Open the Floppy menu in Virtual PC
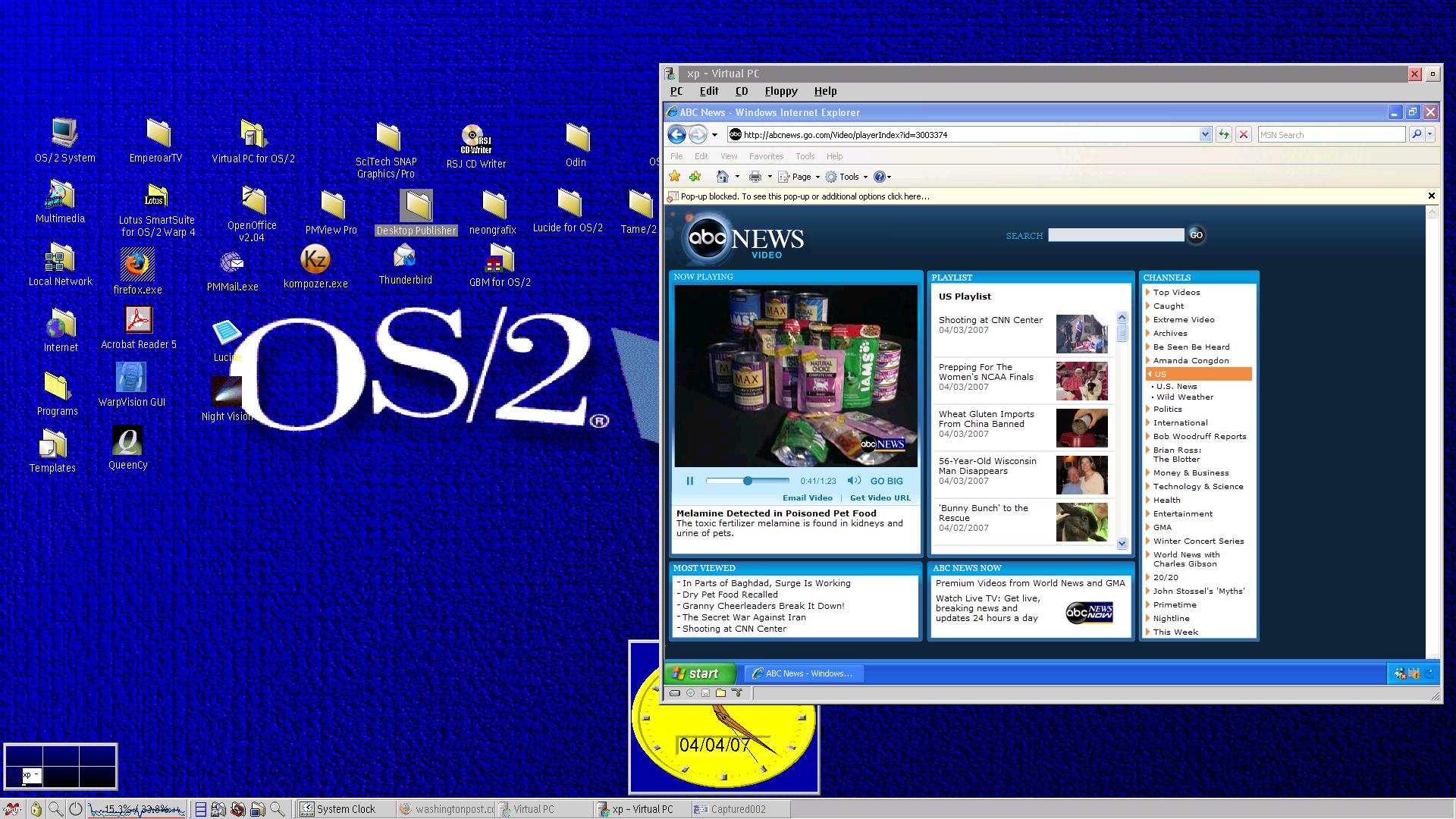Screen dimensions: 1456x819 (780, 91)
